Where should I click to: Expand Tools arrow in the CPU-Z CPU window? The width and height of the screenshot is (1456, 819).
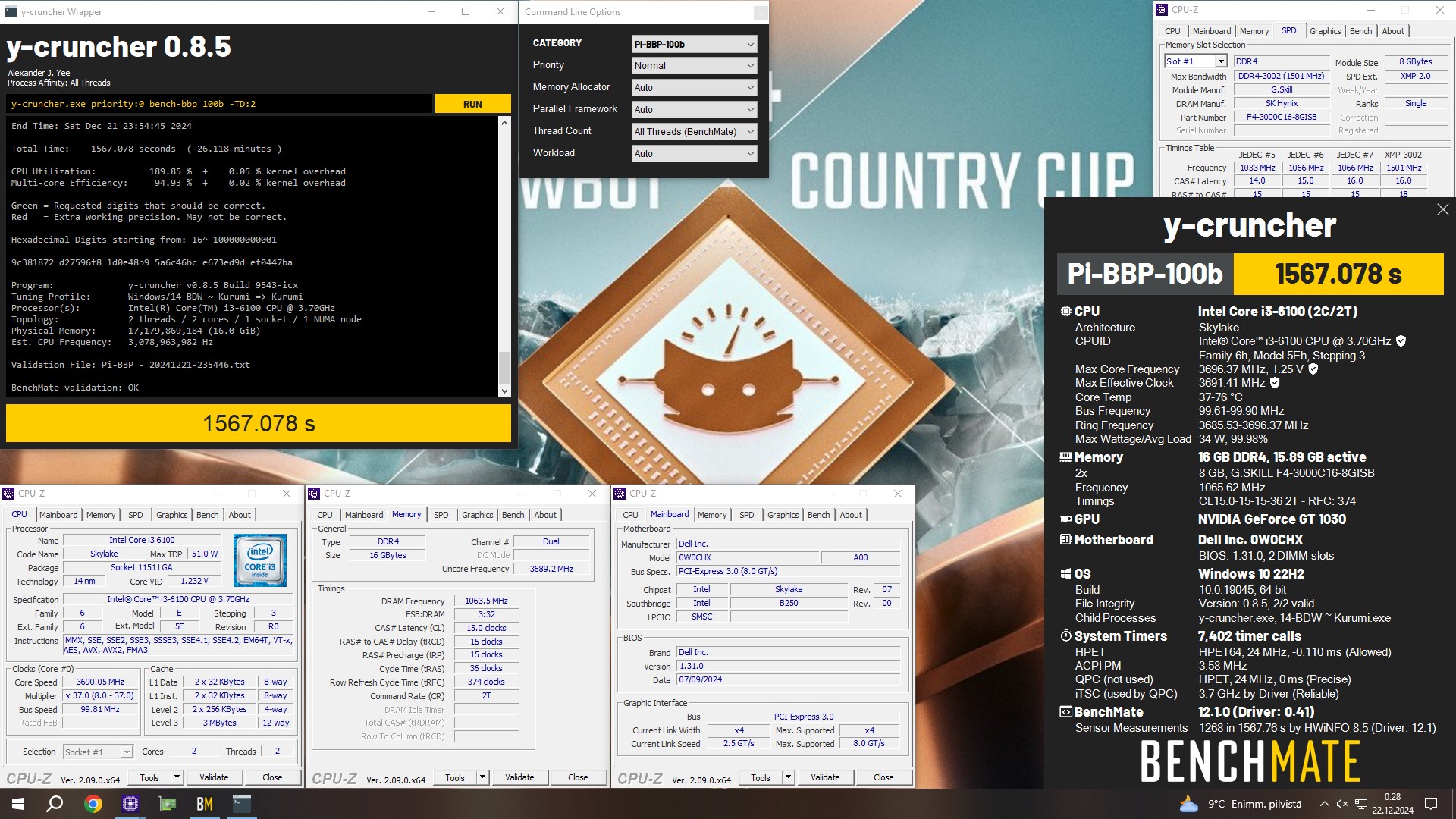point(177,777)
